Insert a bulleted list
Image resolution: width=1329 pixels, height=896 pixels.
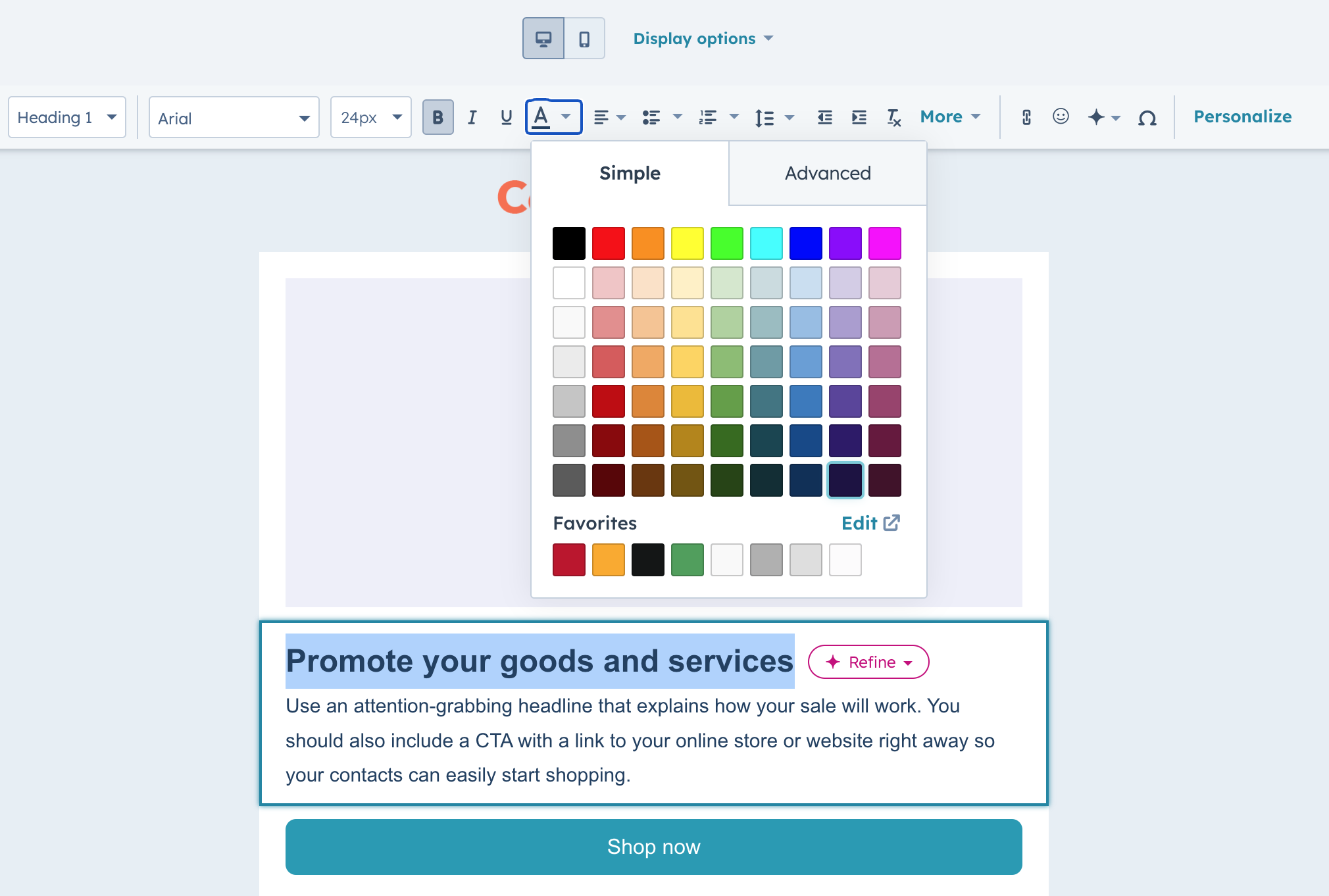[x=651, y=118]
